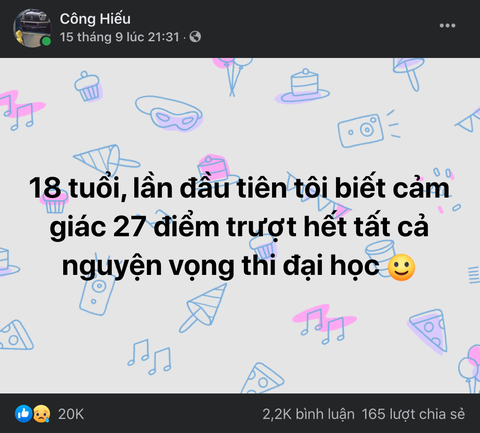
Task: Click the smiley emoji in post text
Action: pos(402,267)
